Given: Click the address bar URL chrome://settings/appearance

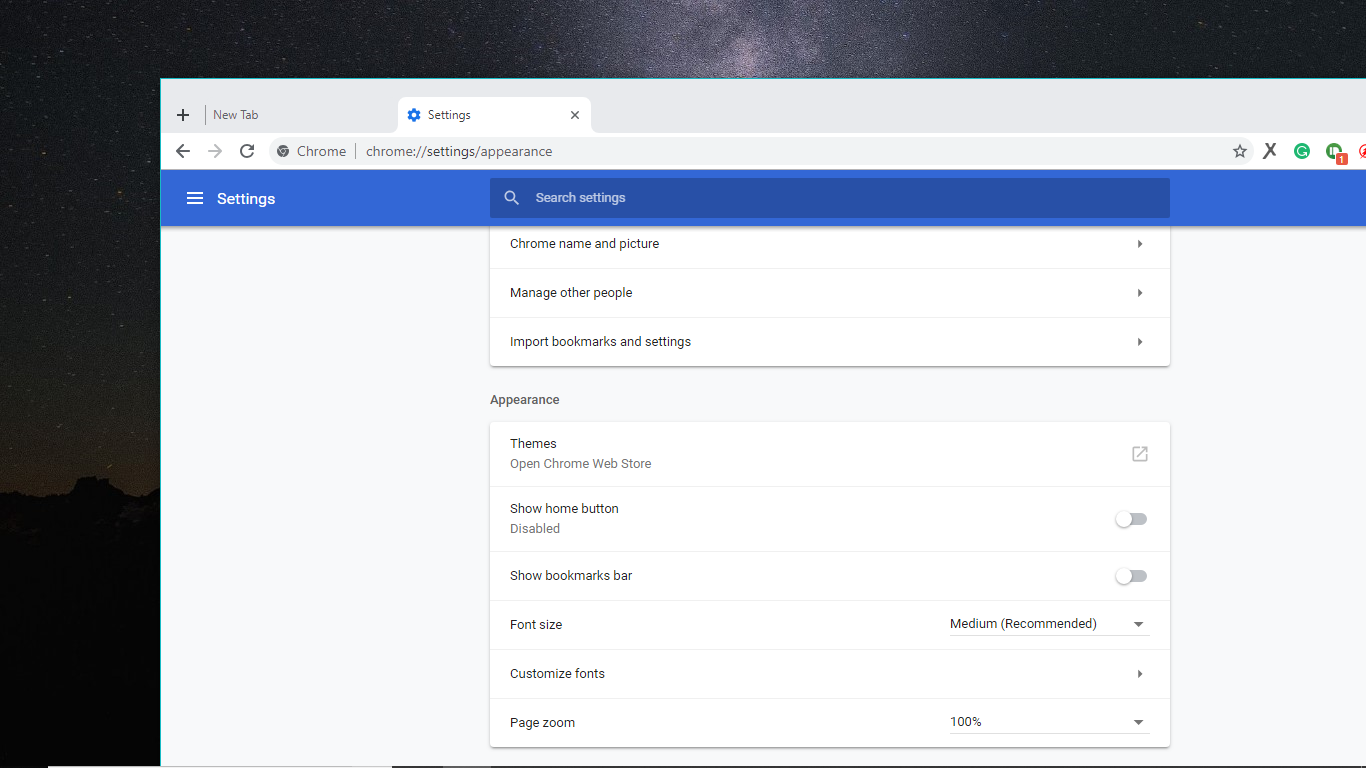Looking at the screenshot, I should [x=459, y=151].
